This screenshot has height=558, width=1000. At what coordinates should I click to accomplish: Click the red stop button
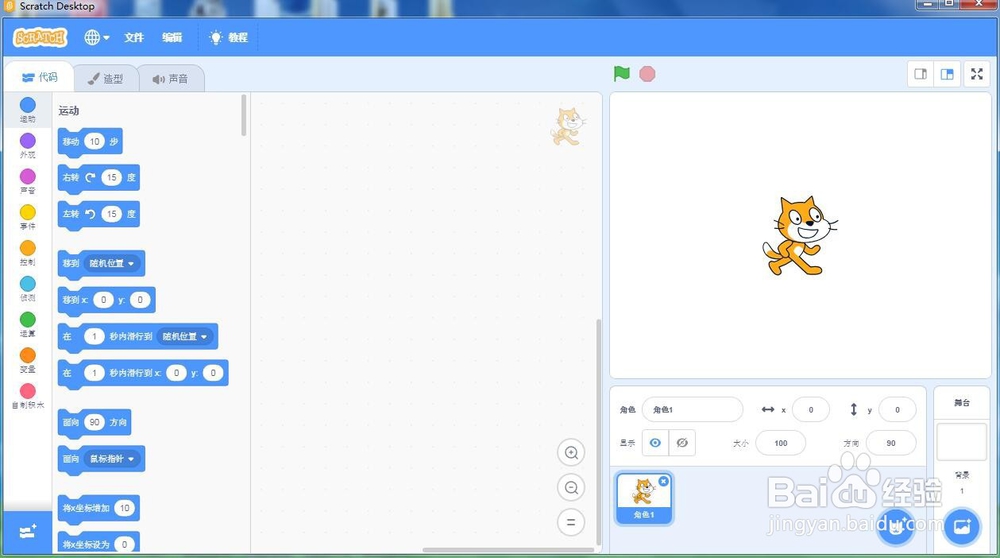(x=647, y=74)
